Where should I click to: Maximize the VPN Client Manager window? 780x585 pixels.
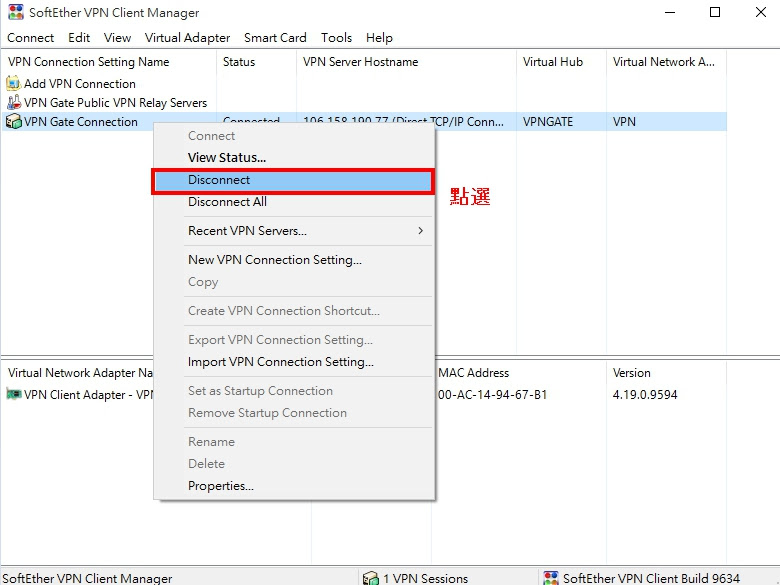point(715,12)
